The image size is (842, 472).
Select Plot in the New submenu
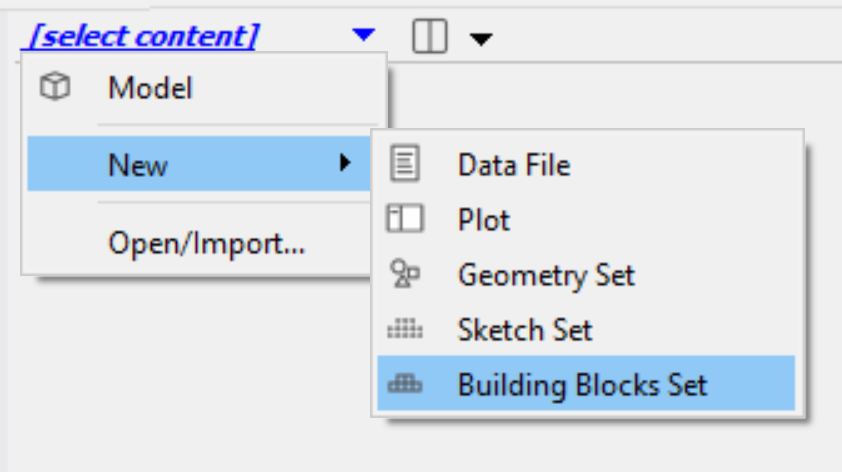pos(484,219)
